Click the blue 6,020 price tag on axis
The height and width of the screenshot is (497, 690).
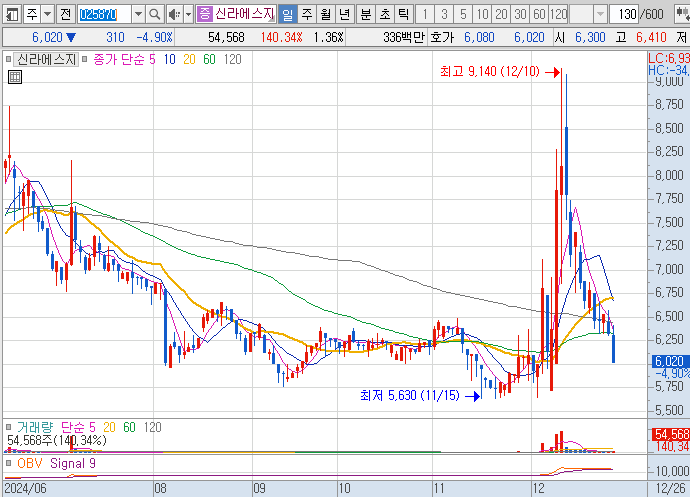pyautogui.click(x=671, y=361)
